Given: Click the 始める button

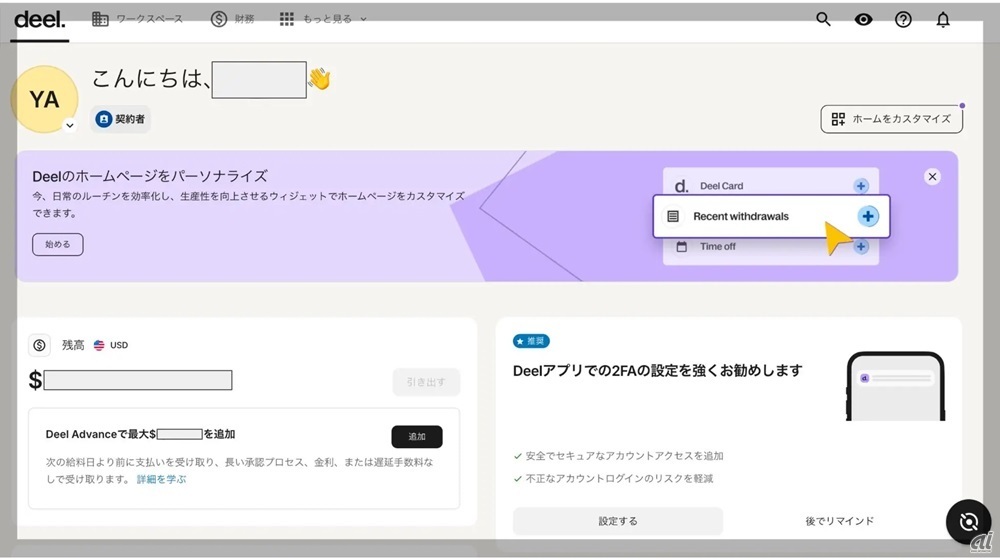Looking at the screenshot, I should (x=57, y=244).
